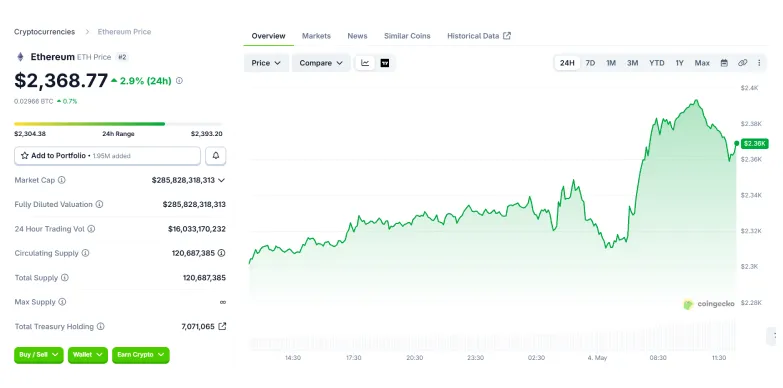This screenshot has height=388, width=783.
Task: Click the 4. May date axis label
Action: pos(597,358)
